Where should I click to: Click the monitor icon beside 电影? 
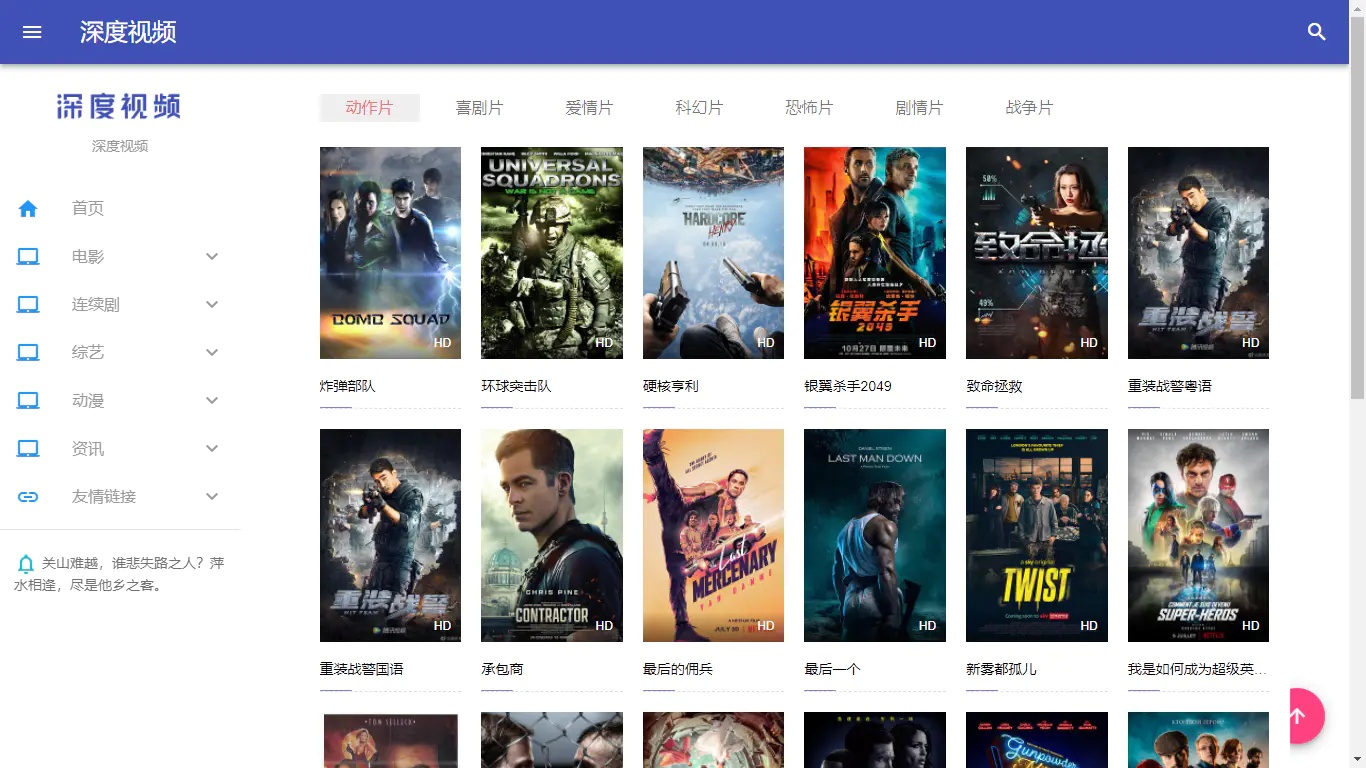click(x=28, y=257)
